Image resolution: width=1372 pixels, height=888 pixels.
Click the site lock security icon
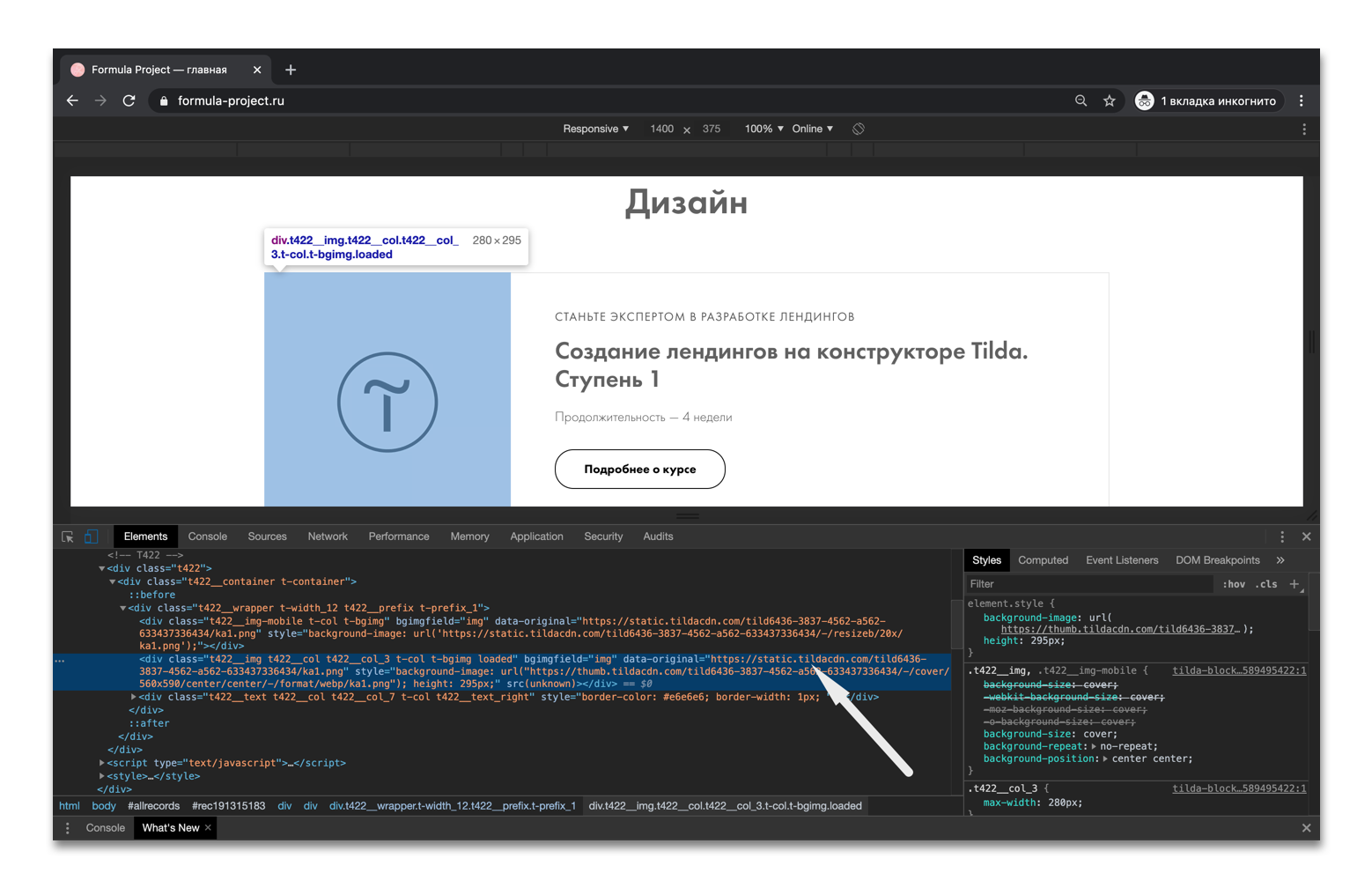[163, 101]
